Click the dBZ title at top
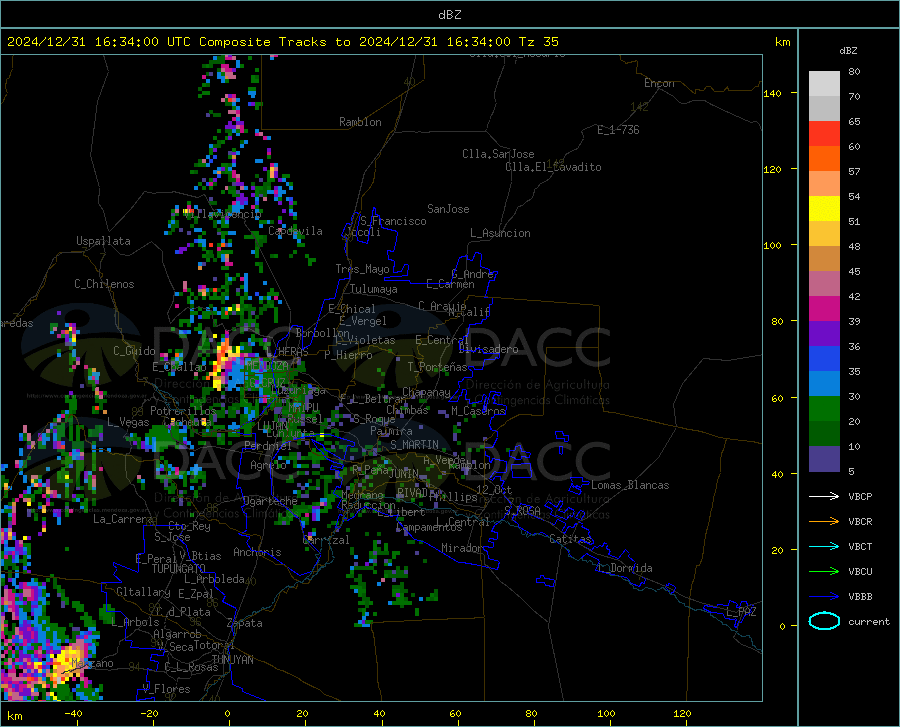 449,15
